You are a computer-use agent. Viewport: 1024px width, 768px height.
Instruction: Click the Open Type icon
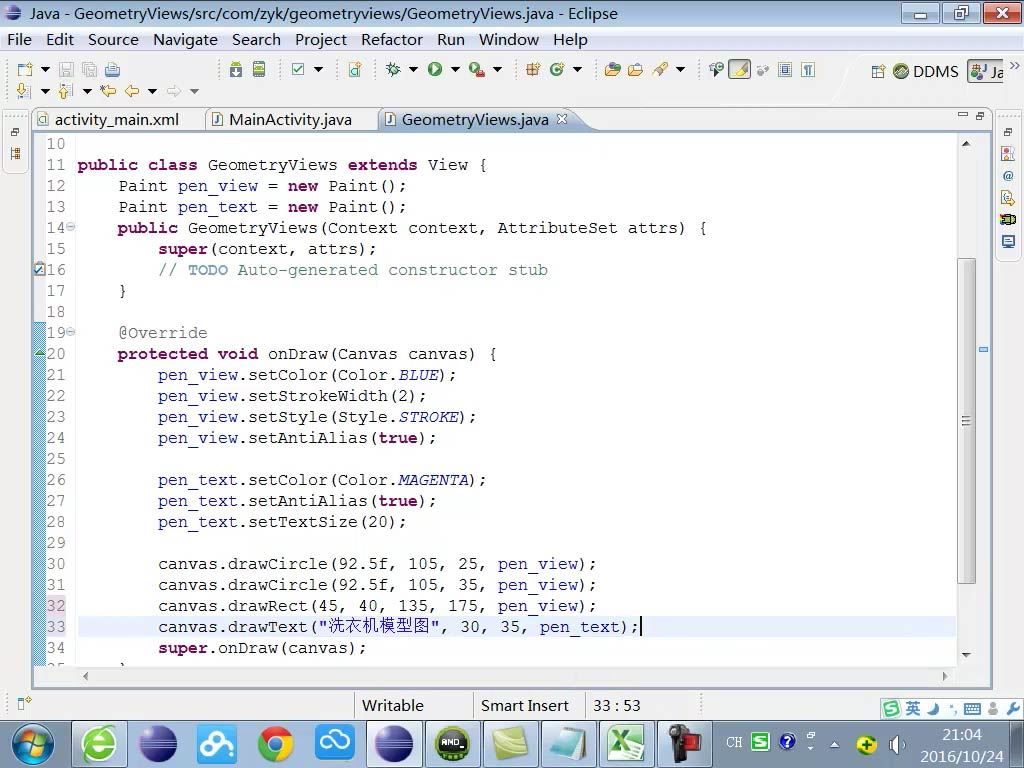click(x=613, y=69)
